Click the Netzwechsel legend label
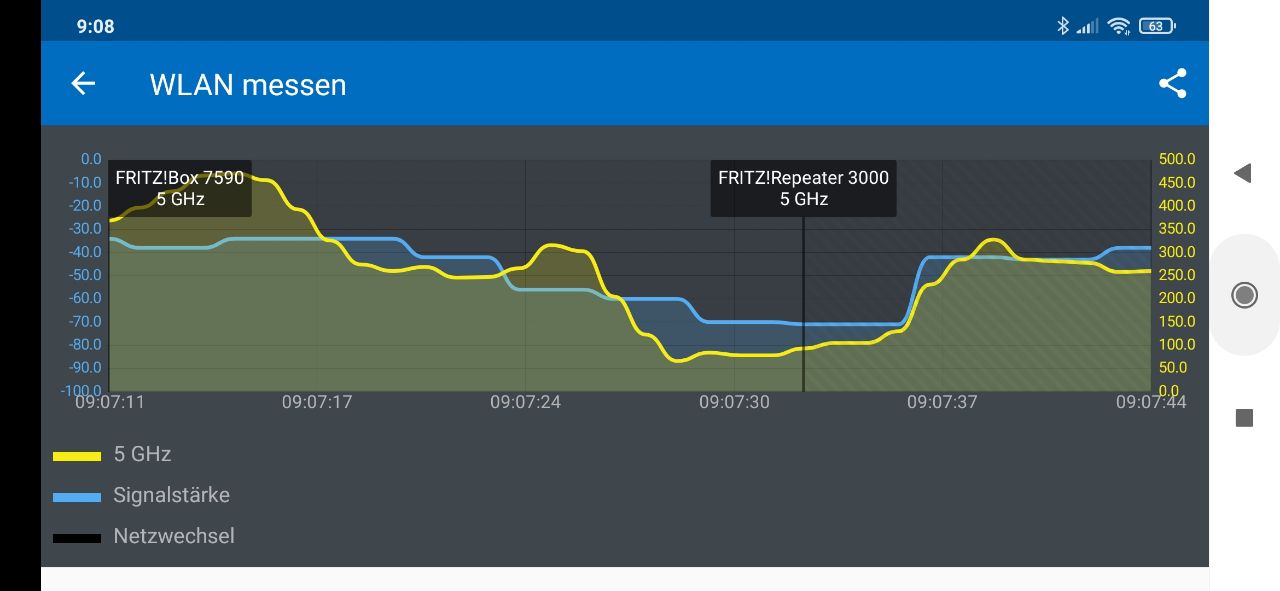1280x591 pixels. (x=174, y=536)
